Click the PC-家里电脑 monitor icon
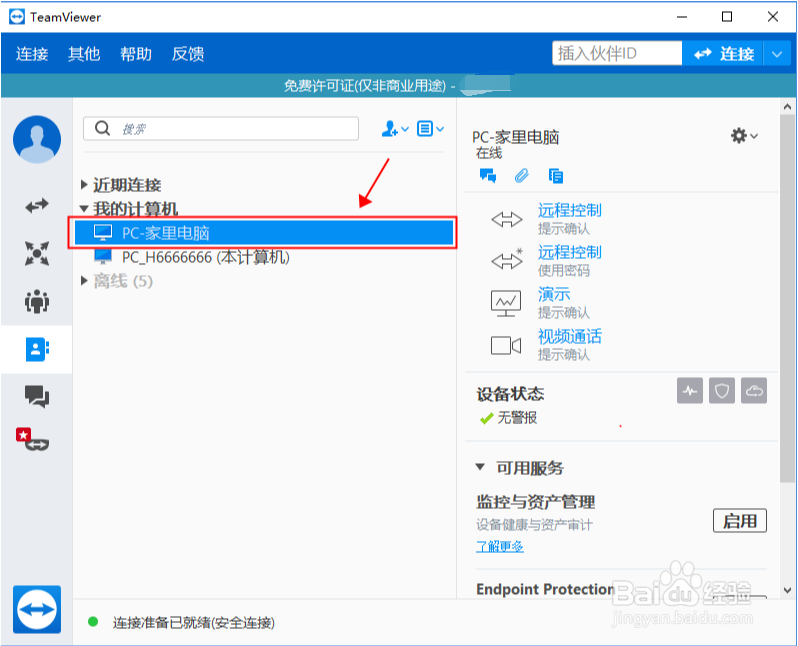798x646 pixels. pyautogui.click(x=103, y=233)
